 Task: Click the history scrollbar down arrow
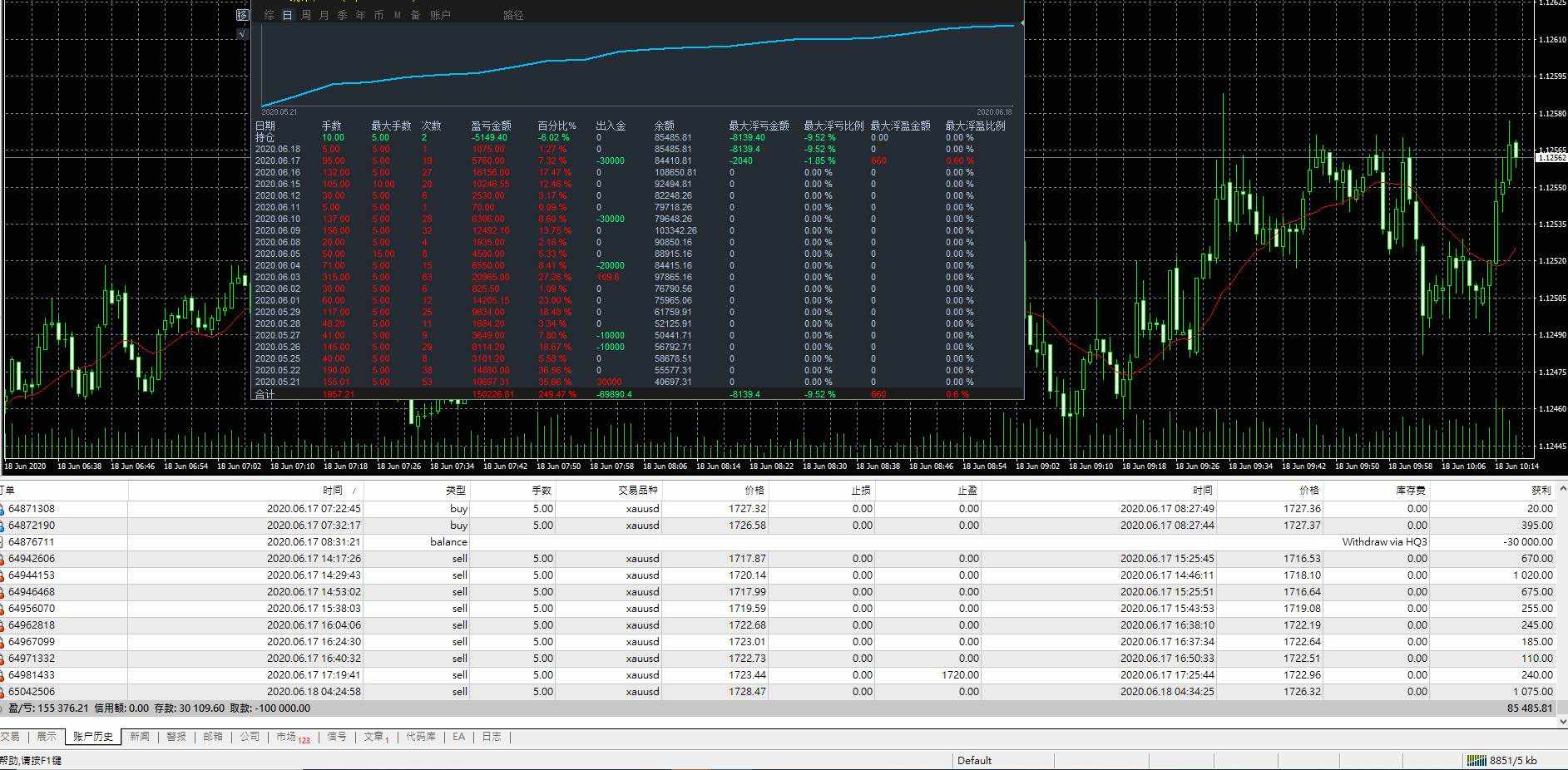pyautogui.click(x=1563, y=721)
